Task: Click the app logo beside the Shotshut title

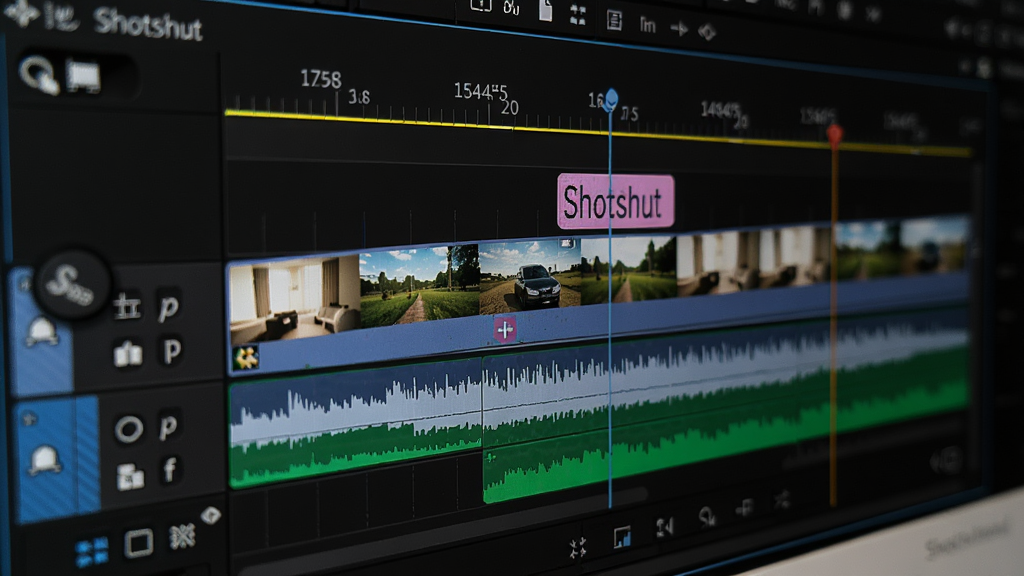Action: pos(21,12)
